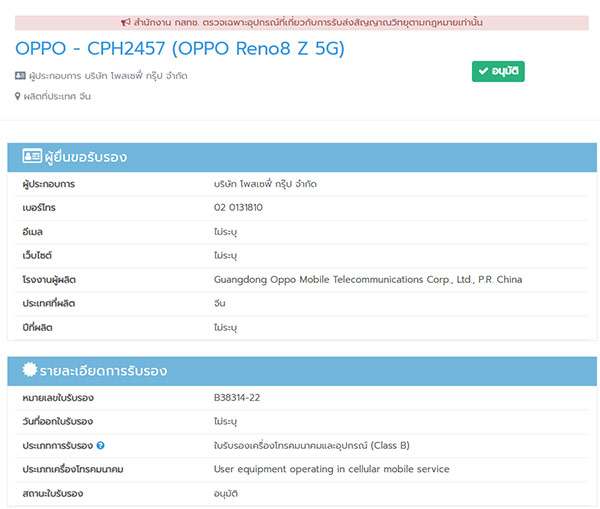Click the ไม่ระบุ value in the วันที่ออกใบรับรอง row
The width and height of the screenshot is (600, 509).
[x=225, y=422]
